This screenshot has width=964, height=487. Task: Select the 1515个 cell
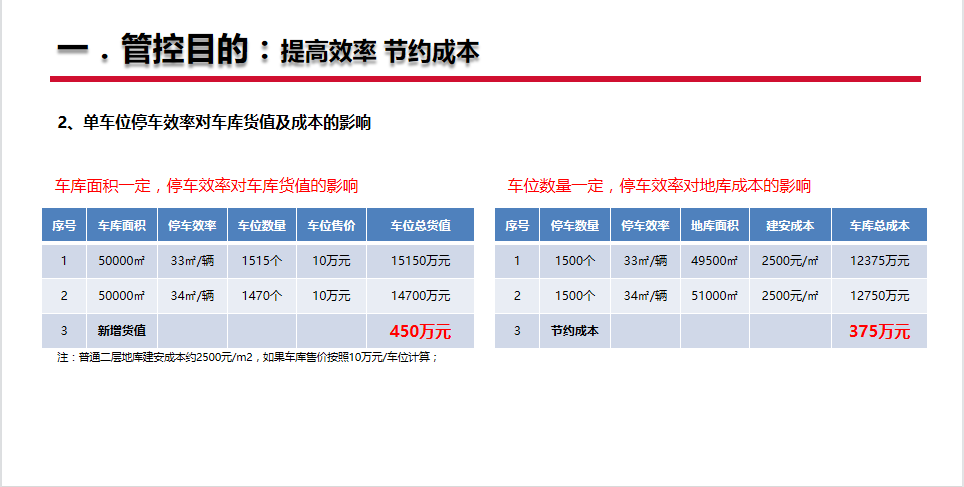262,261
